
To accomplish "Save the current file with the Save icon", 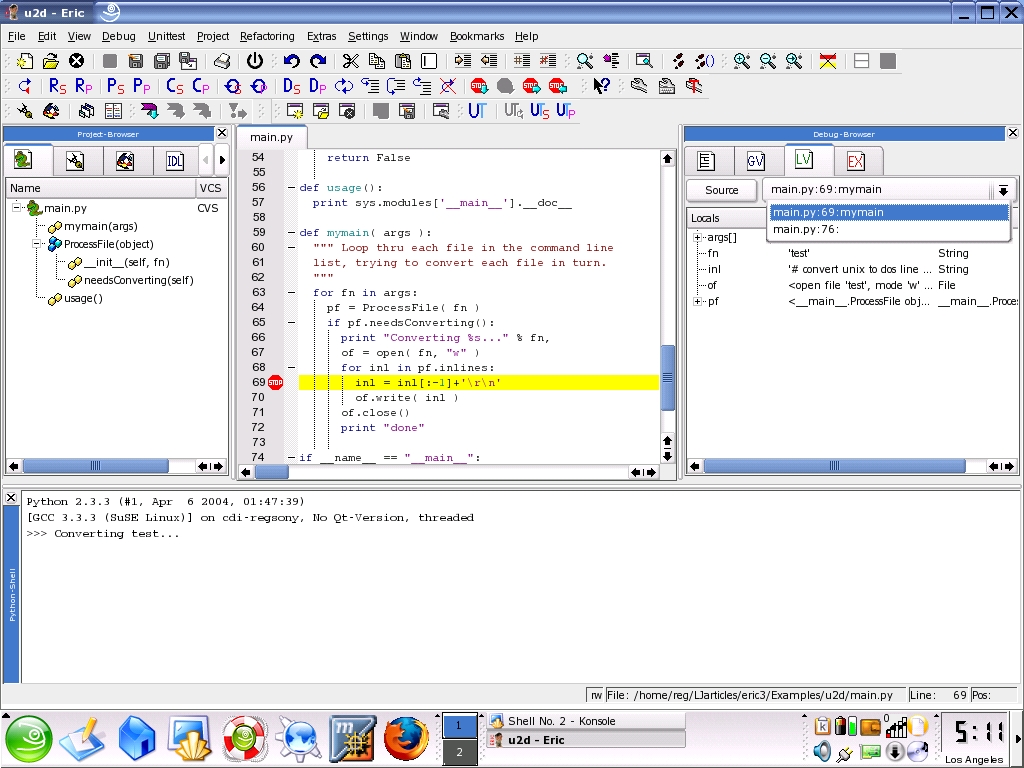I will [x=134, y=62].
